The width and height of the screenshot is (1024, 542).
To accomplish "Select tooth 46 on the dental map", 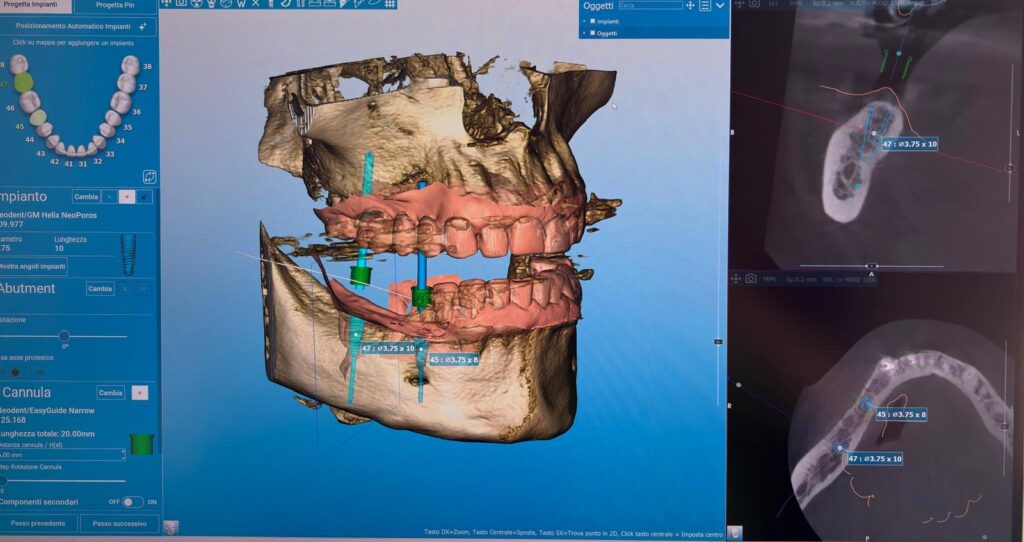I will (x=29, y=101).
